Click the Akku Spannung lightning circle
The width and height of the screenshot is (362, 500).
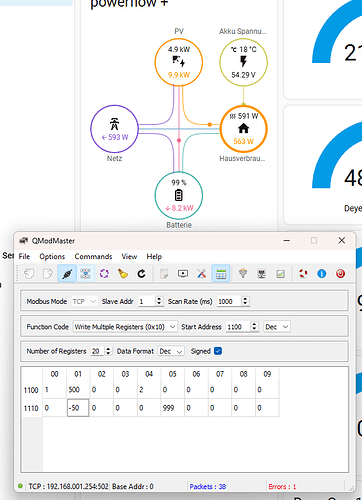(x=243, y=62)
